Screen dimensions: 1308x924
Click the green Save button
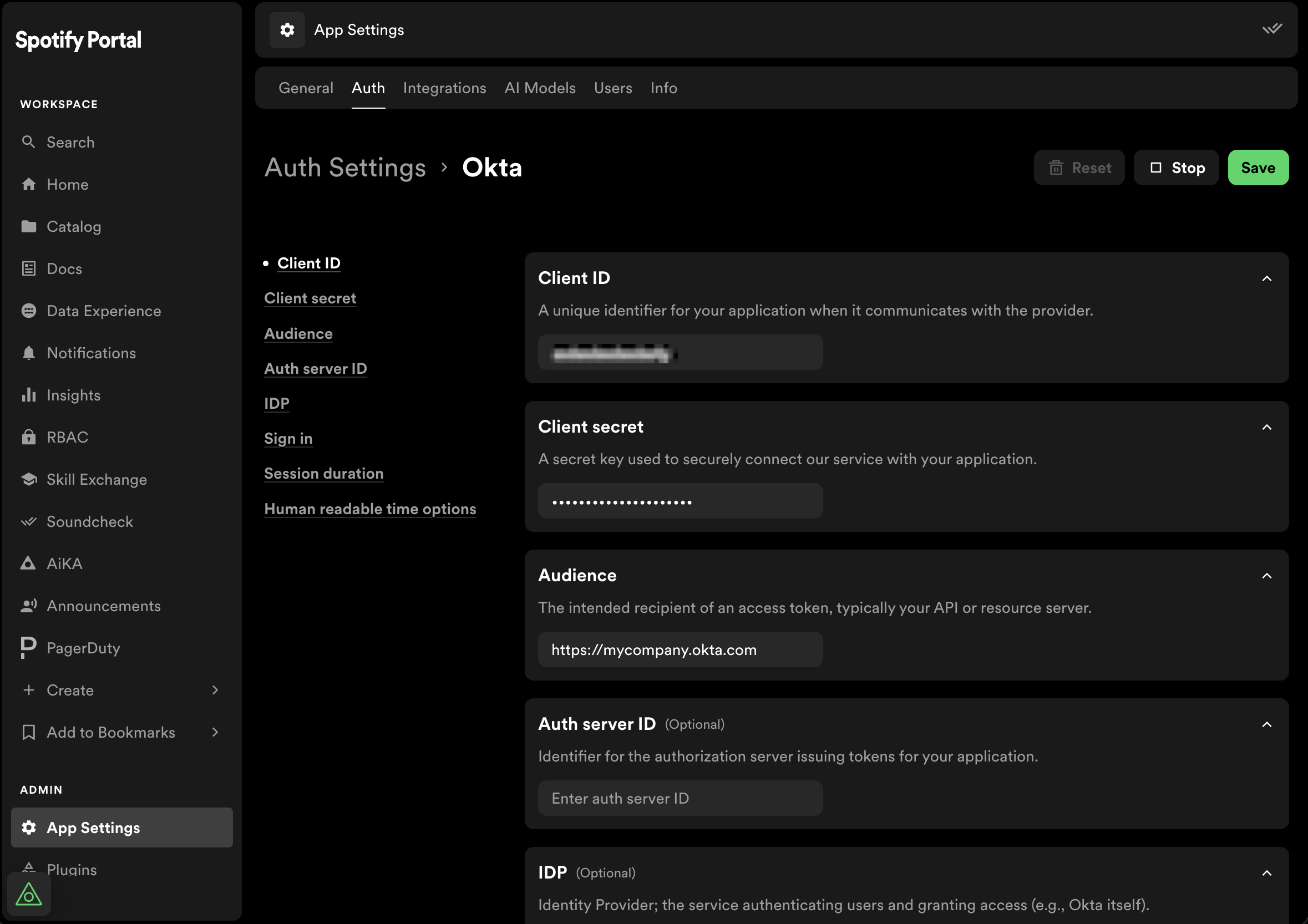[1258, 167]
